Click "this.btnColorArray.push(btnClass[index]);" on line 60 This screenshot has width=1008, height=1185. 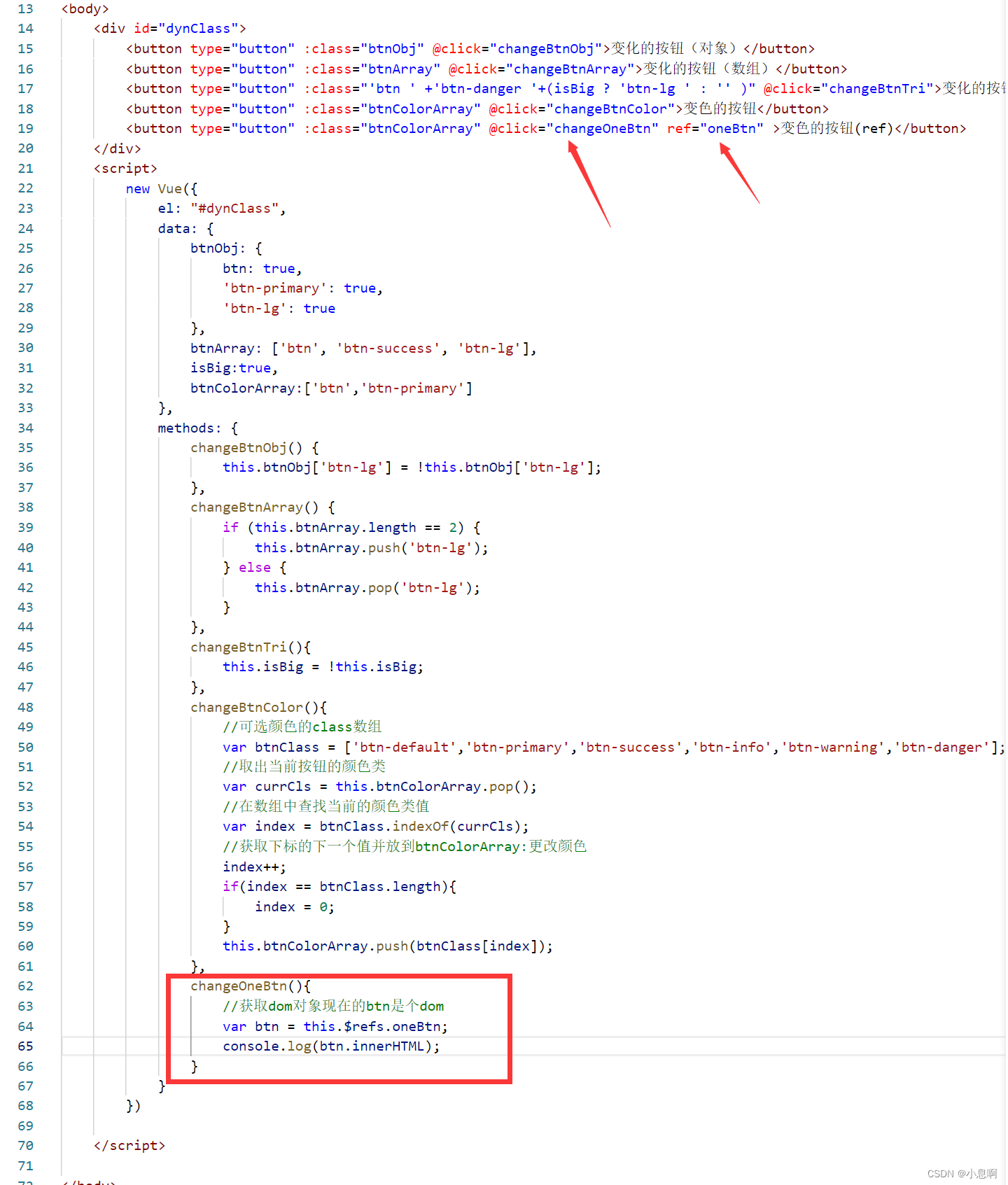click(388, 946)
